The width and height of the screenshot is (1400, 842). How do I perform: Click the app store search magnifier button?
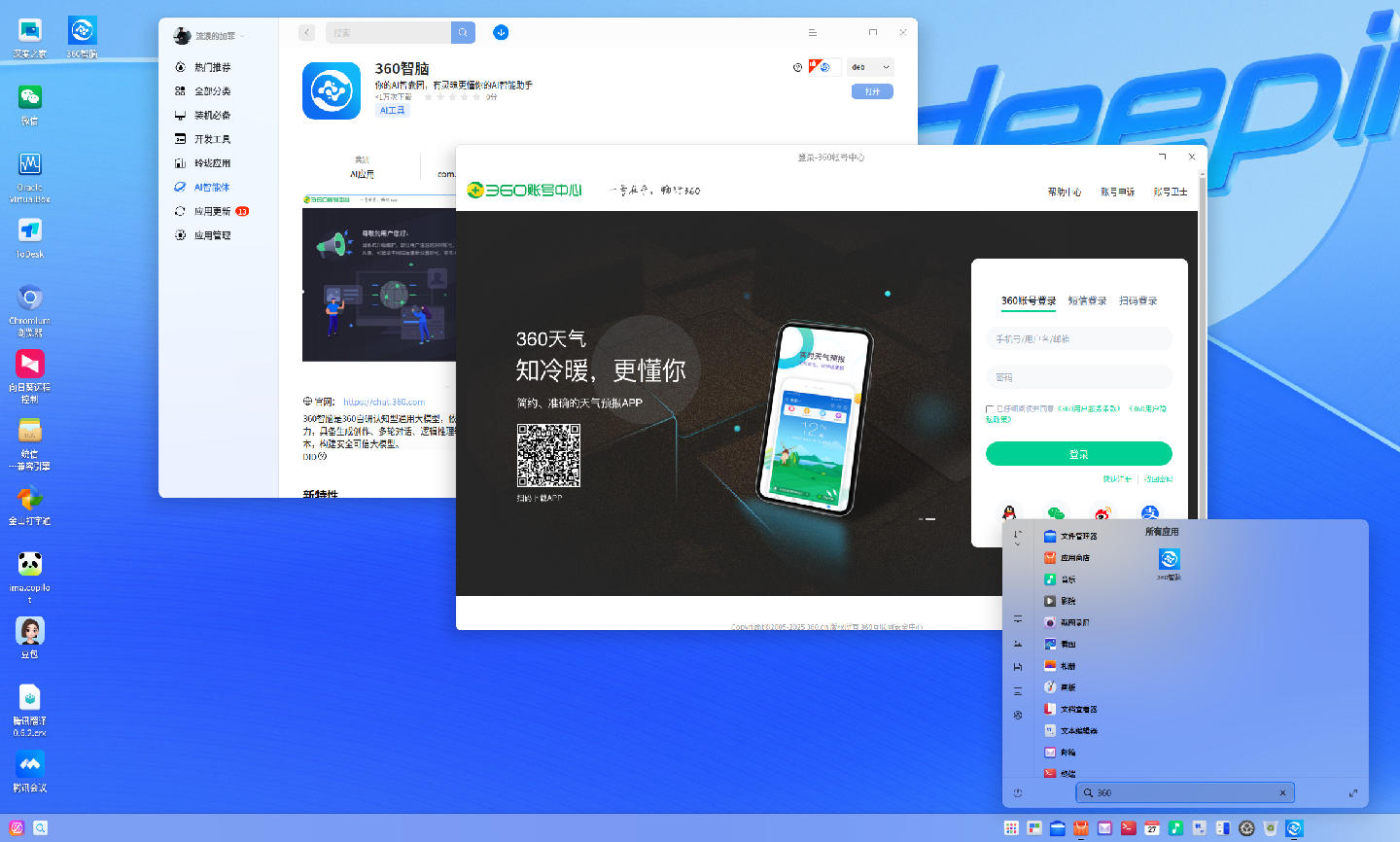tap(463, 32)
